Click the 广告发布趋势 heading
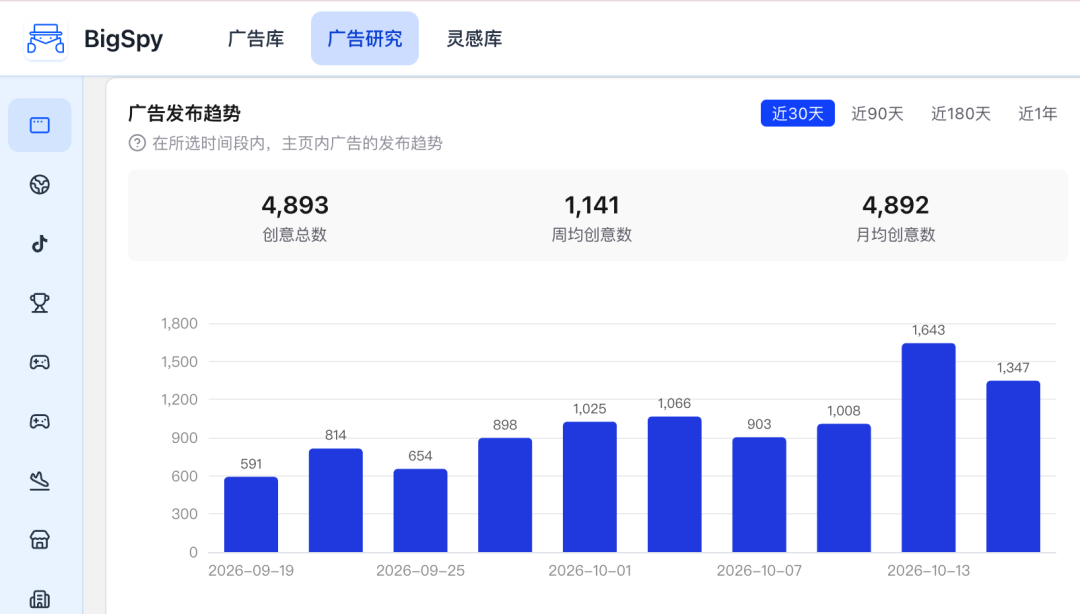The height and width of the screenshot is (614, 1080). click(185, 113)
